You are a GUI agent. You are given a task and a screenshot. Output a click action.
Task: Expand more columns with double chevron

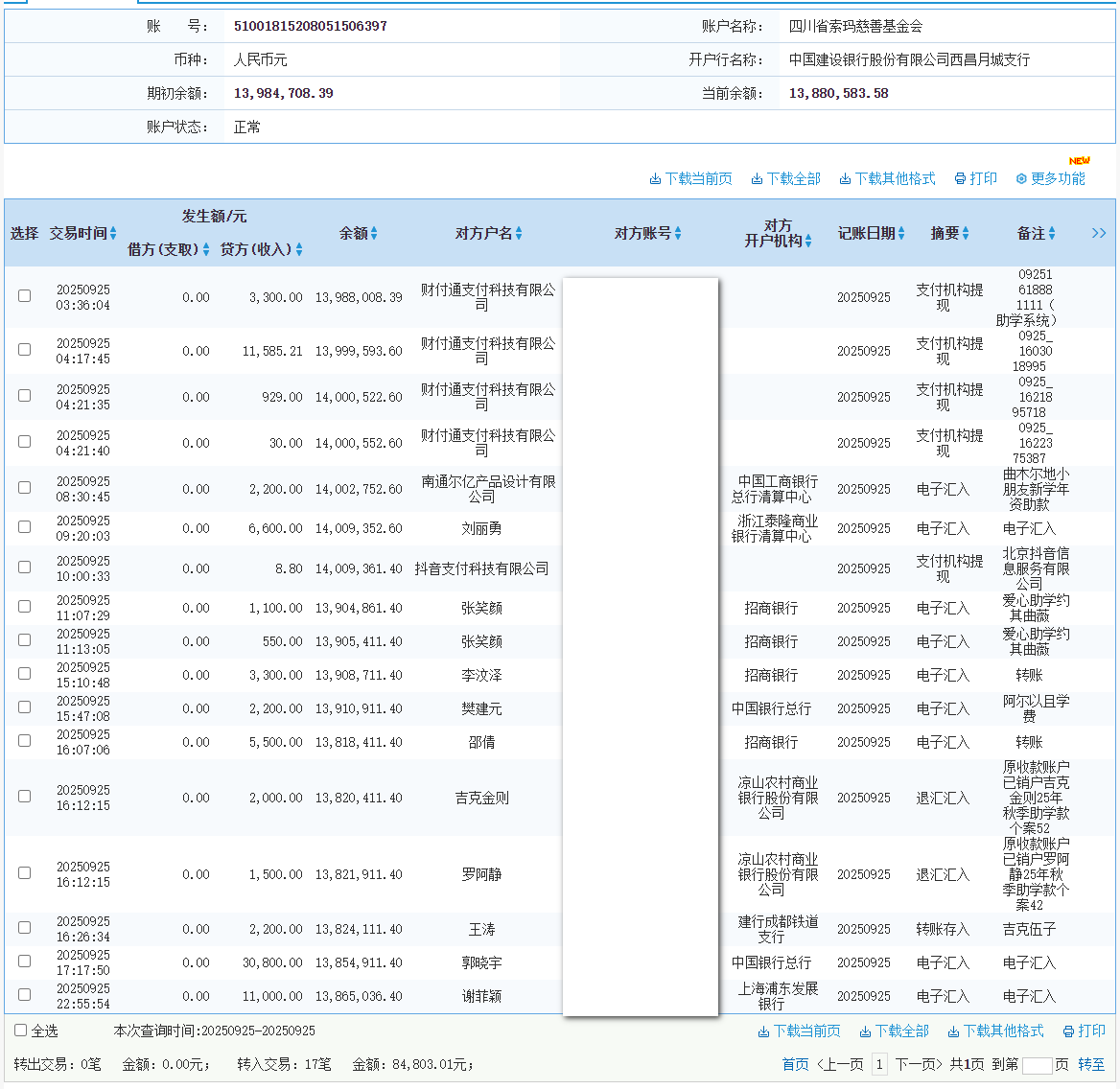pos(1099,233)
